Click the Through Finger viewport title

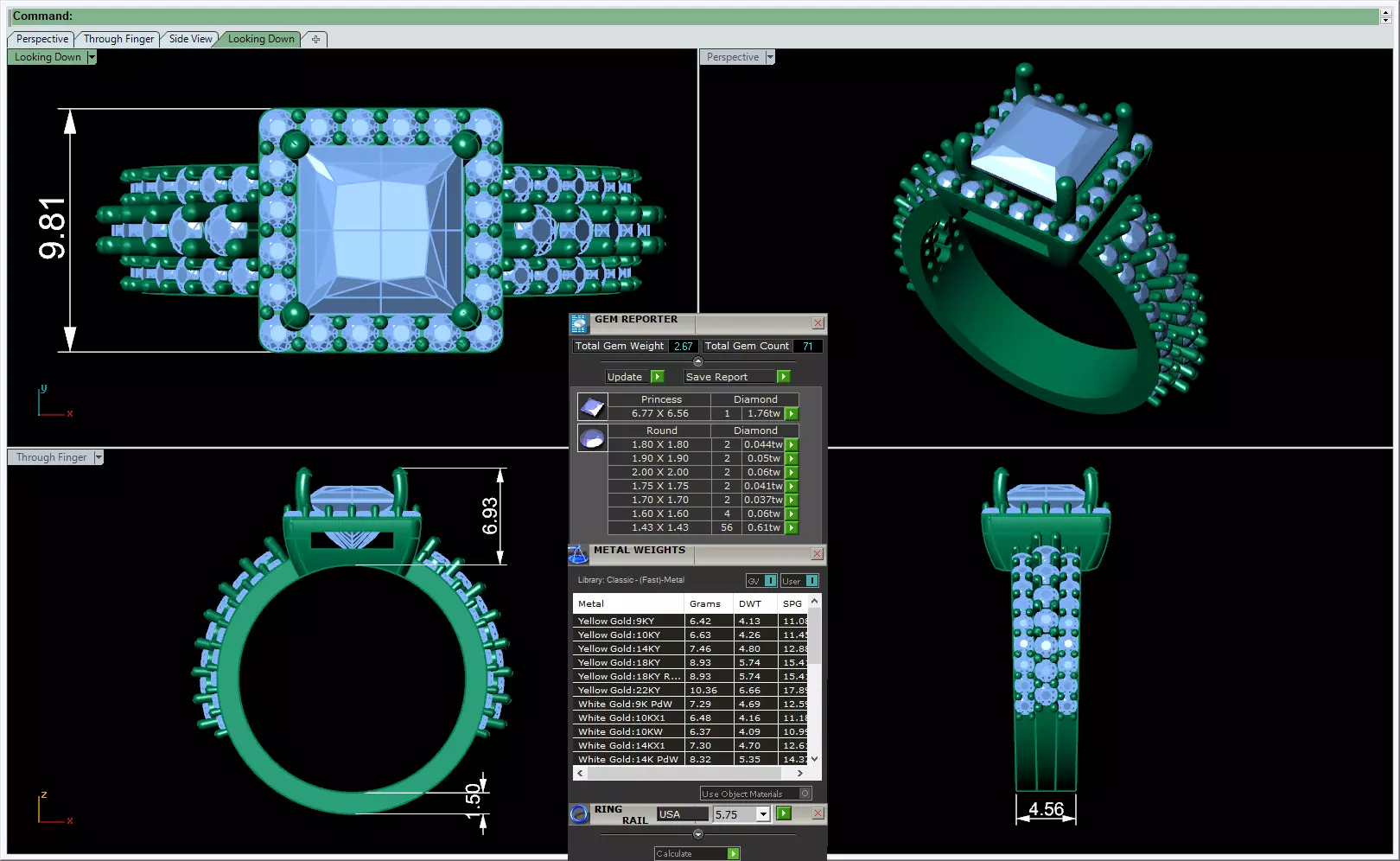(51, 457)
